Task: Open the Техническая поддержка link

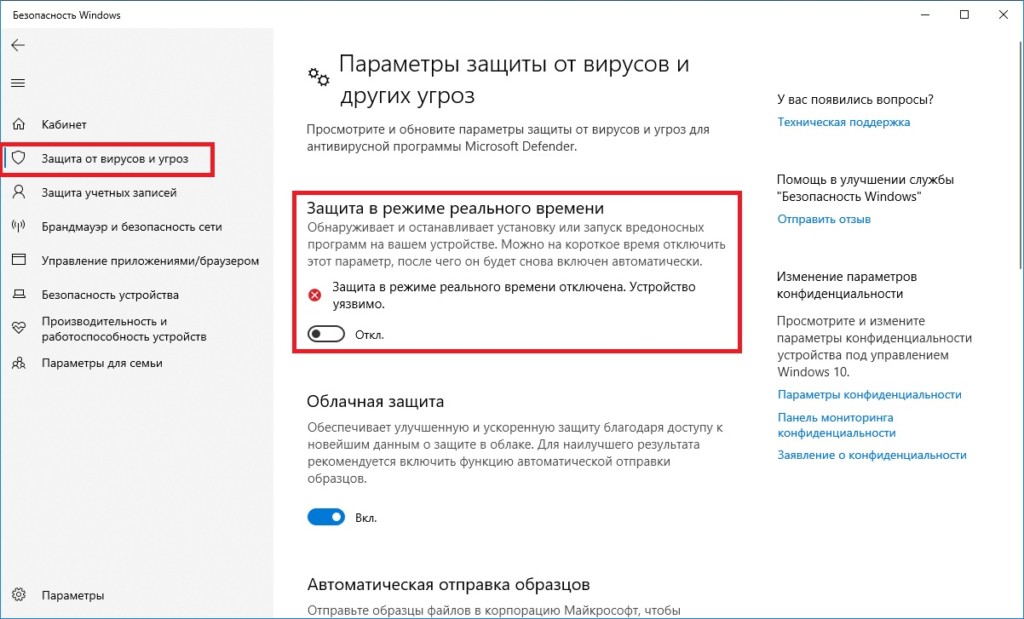Action: pos(843,122)
